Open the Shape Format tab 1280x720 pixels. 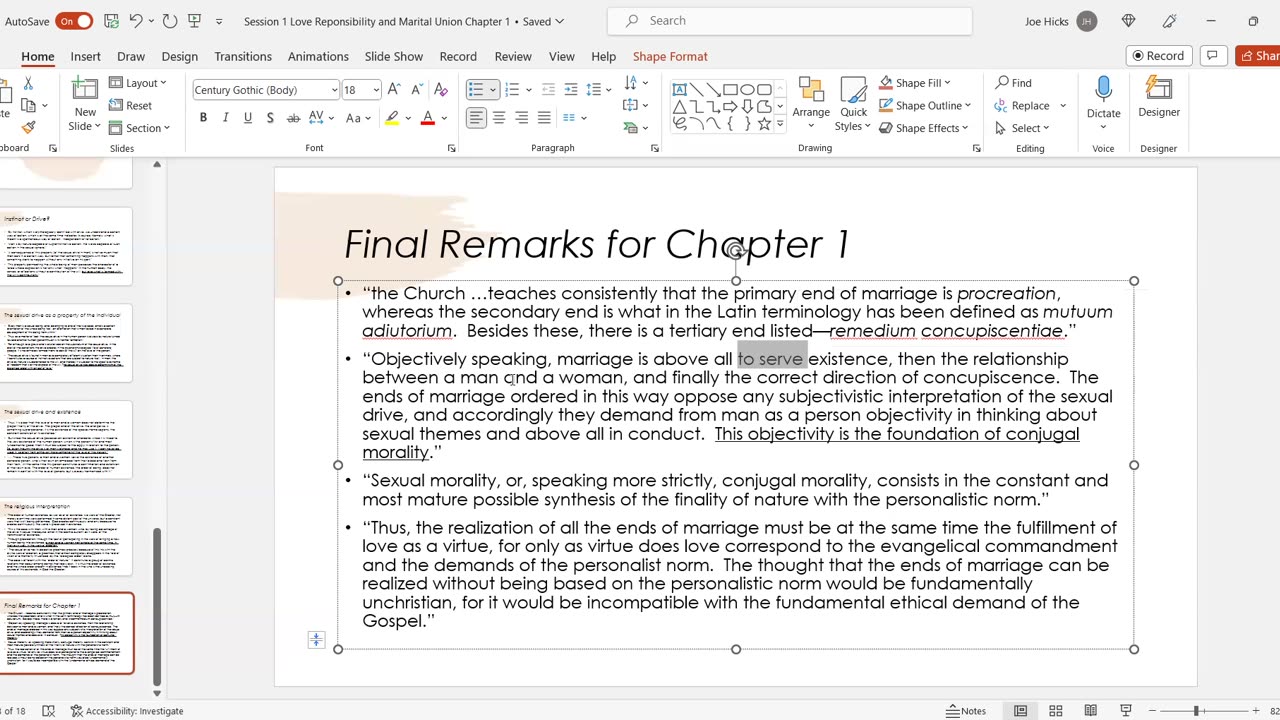(670, 57)
